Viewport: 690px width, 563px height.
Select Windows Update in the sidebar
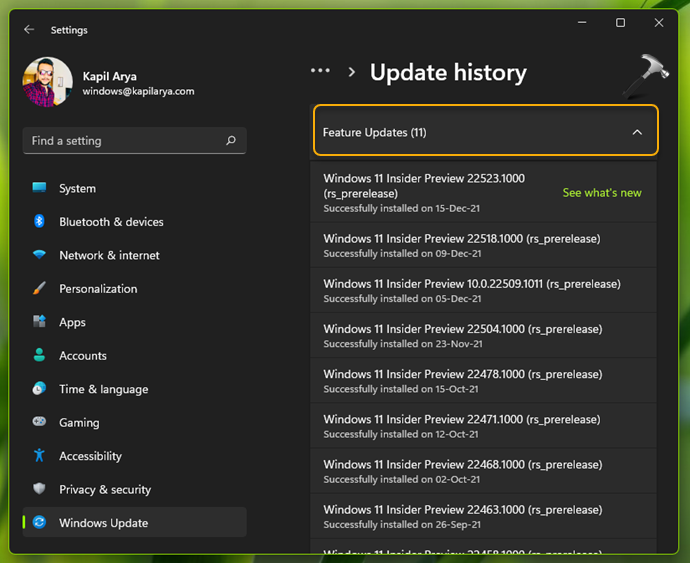tap(103, 523)
